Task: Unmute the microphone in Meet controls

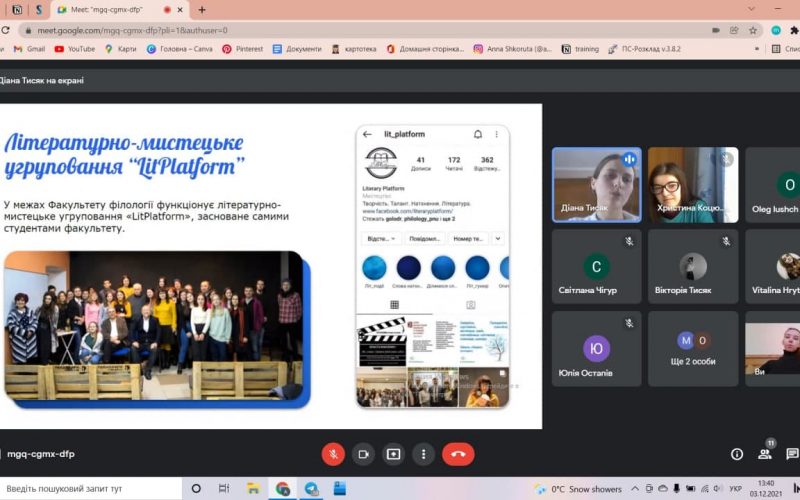Action: (333, 453)
